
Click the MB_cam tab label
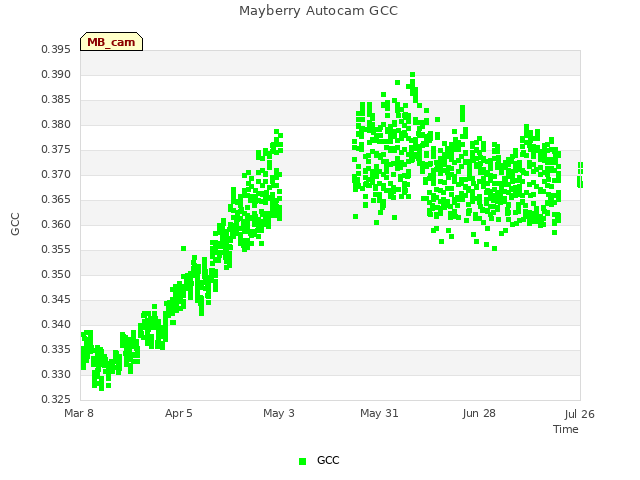(x=111, y=42)
